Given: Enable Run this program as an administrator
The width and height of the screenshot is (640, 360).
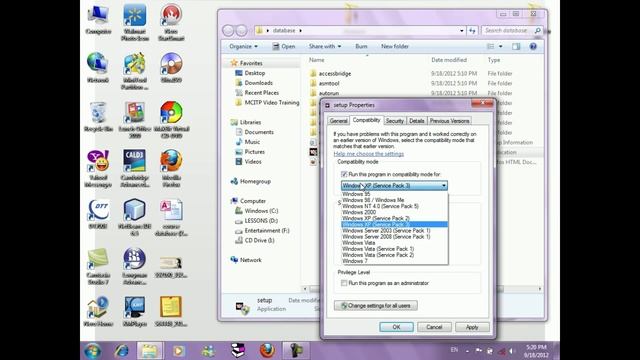Looking at the screenshot, I should pyautogui.click(x=344, y=283).
